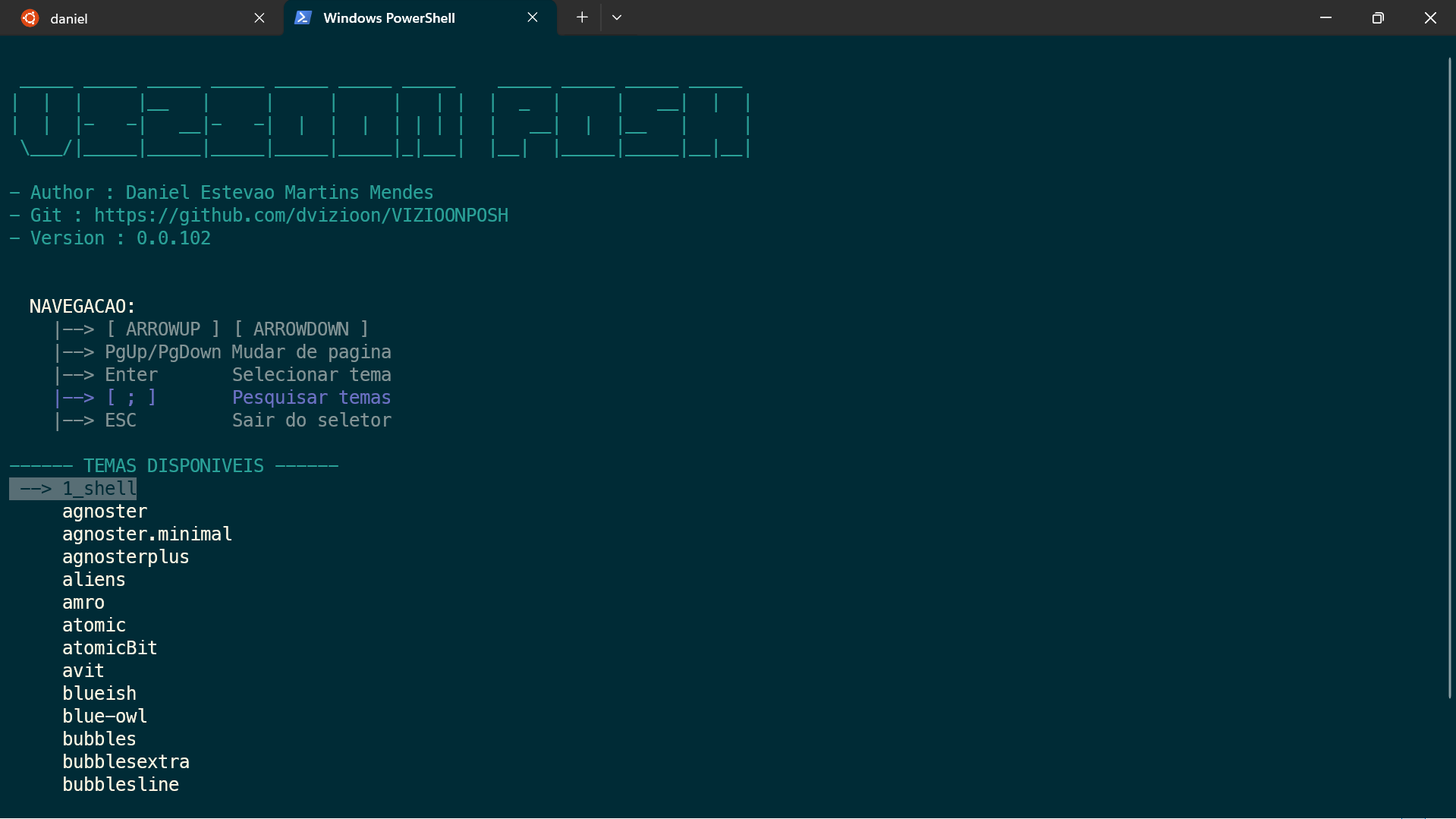Click the agnosterplus theme entry
The height and width of the screenshot is (819, 1456).
(x=126, y=557)
